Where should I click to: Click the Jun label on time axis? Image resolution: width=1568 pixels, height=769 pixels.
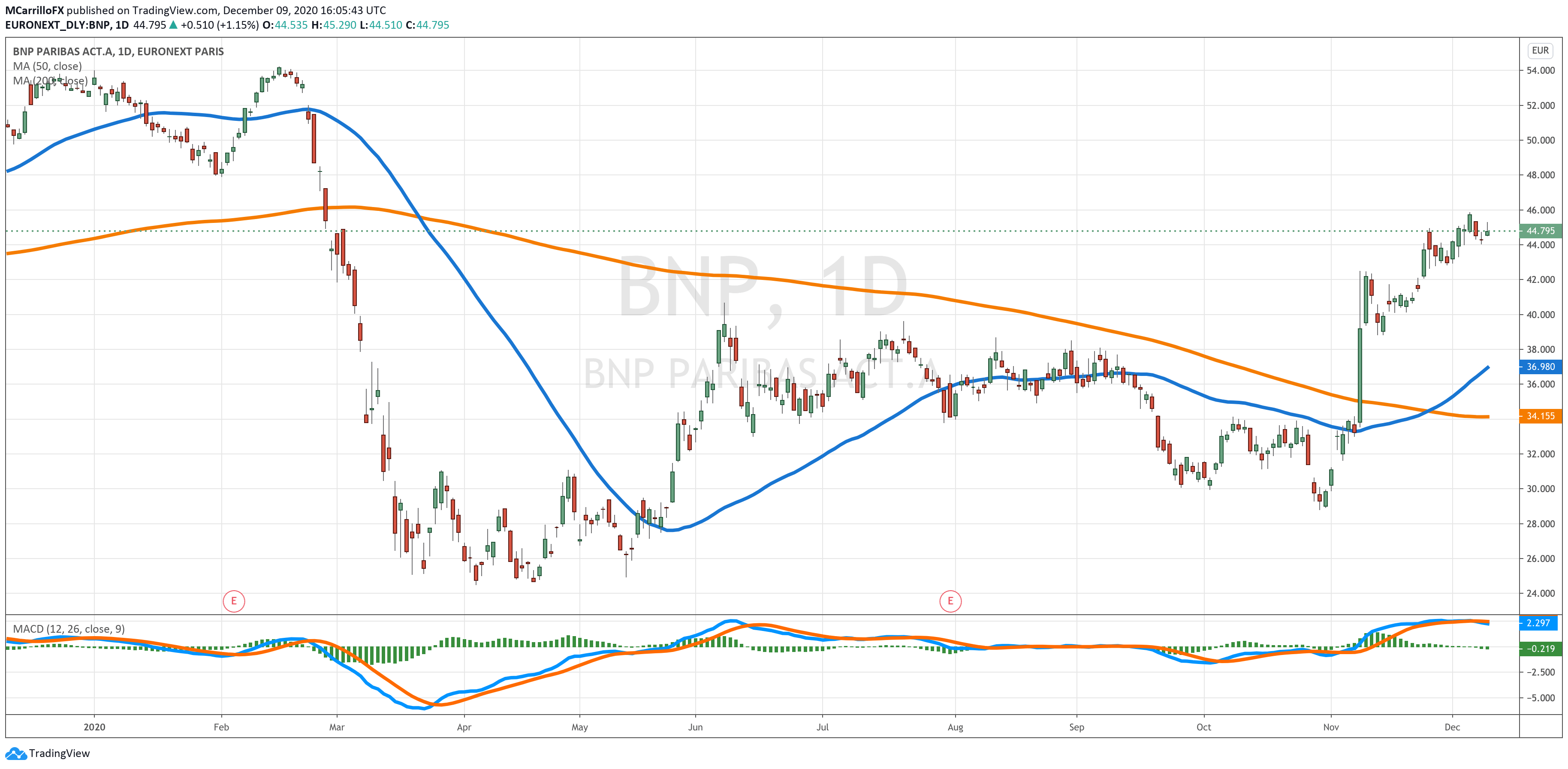click(695, 727)
